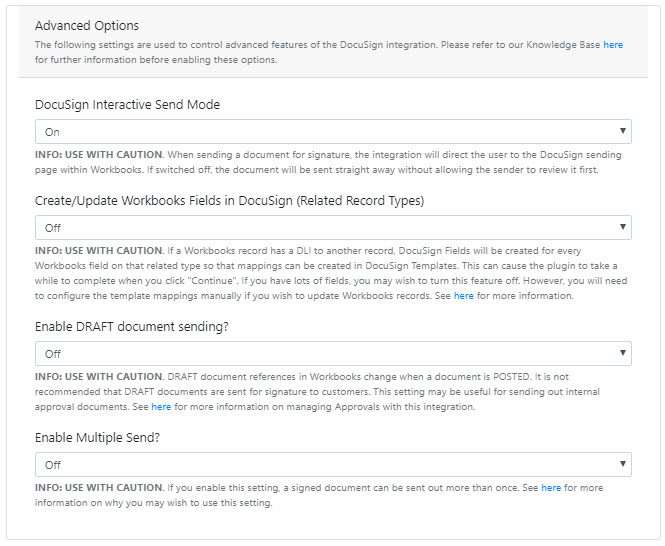Open 'here' link about Multiple Send setting
The width and height of the screenshot is (665, 546).
pos(551,488)
